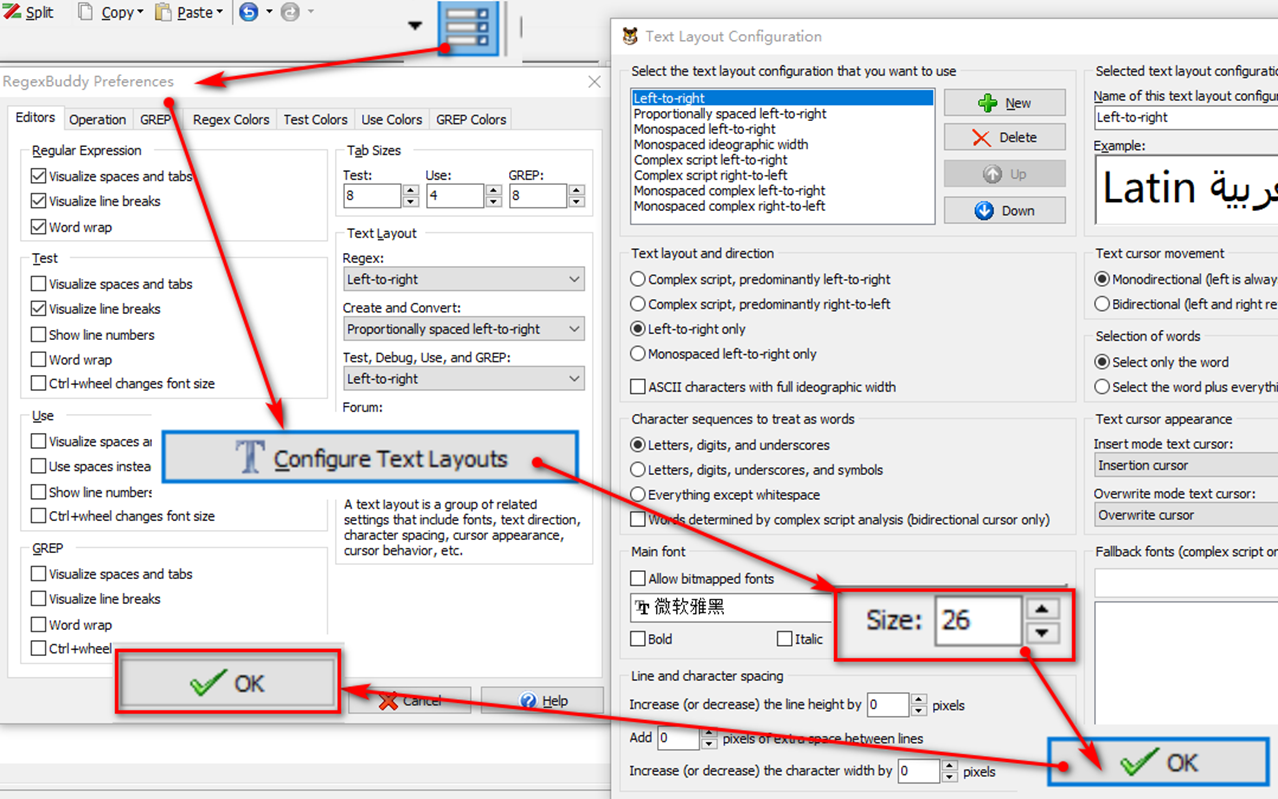Open the Test Colors tab
This screenshot has height=799, width=1278.
click(x=315, y=119)
